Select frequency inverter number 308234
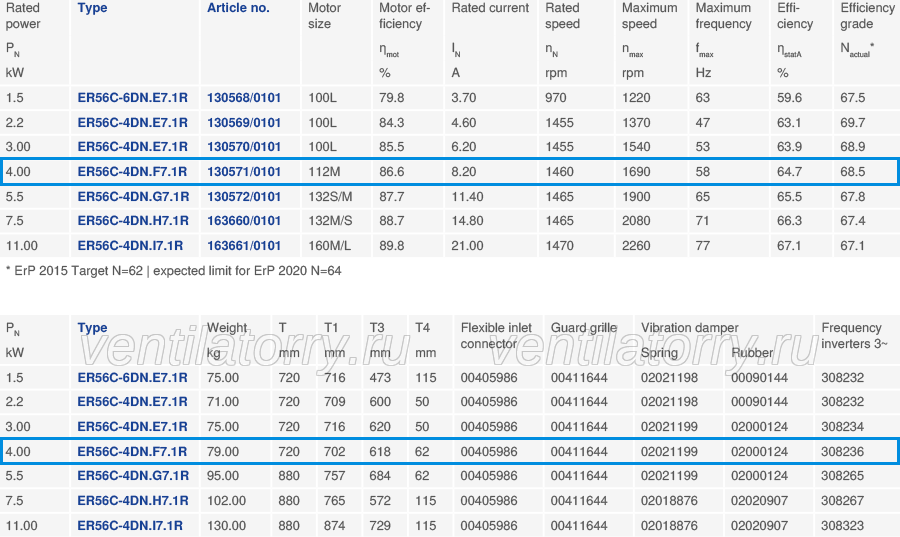The width and height of the screenshot is (900, 537). click(x=843, y=427)
